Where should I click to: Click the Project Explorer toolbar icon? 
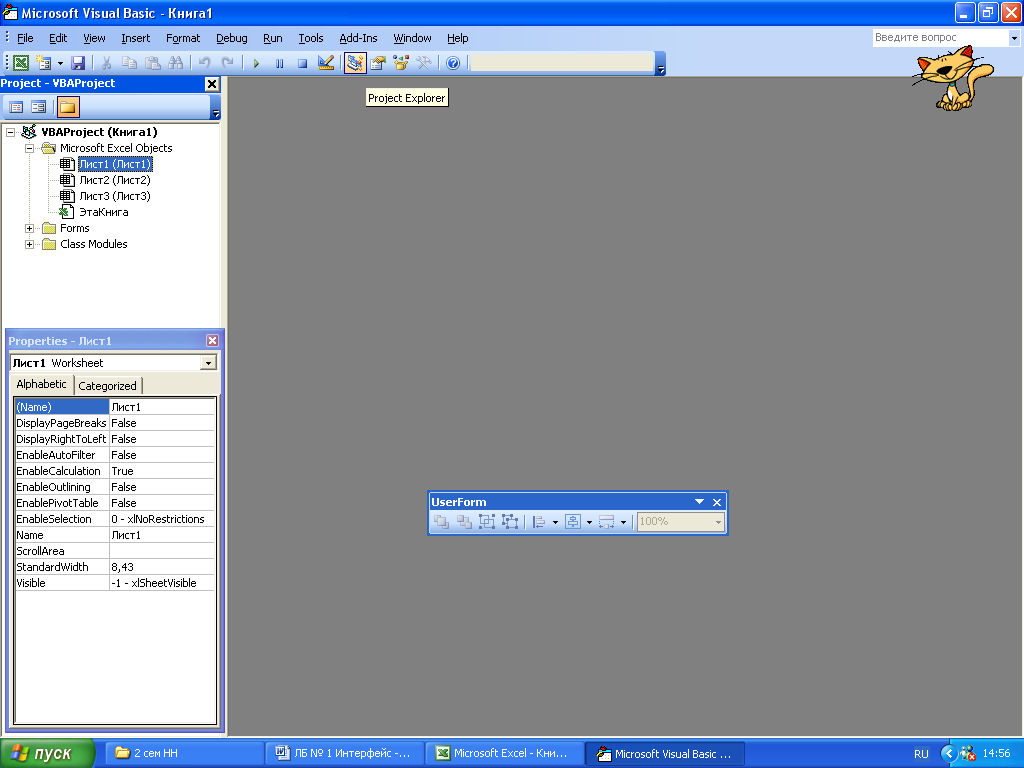tap(355, 63)
